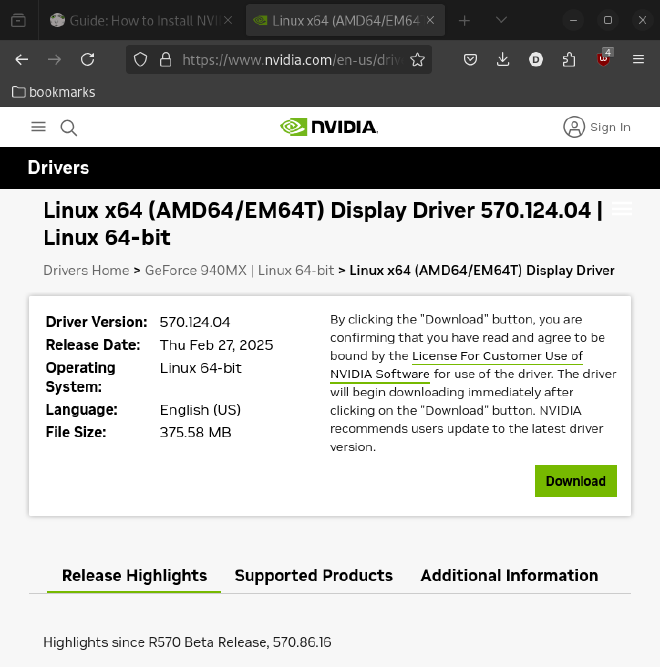This screenshot has height=667, width=660.
Task: Open Firefox application menu
Action: 638,60
